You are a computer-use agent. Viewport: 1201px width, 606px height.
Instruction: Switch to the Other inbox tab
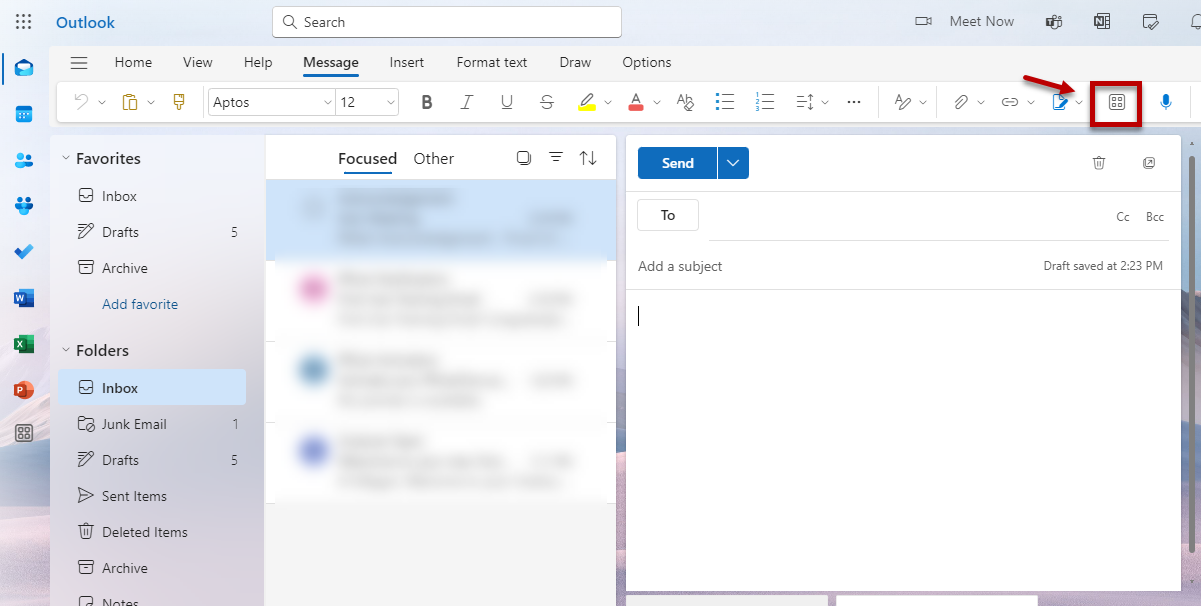433,158
